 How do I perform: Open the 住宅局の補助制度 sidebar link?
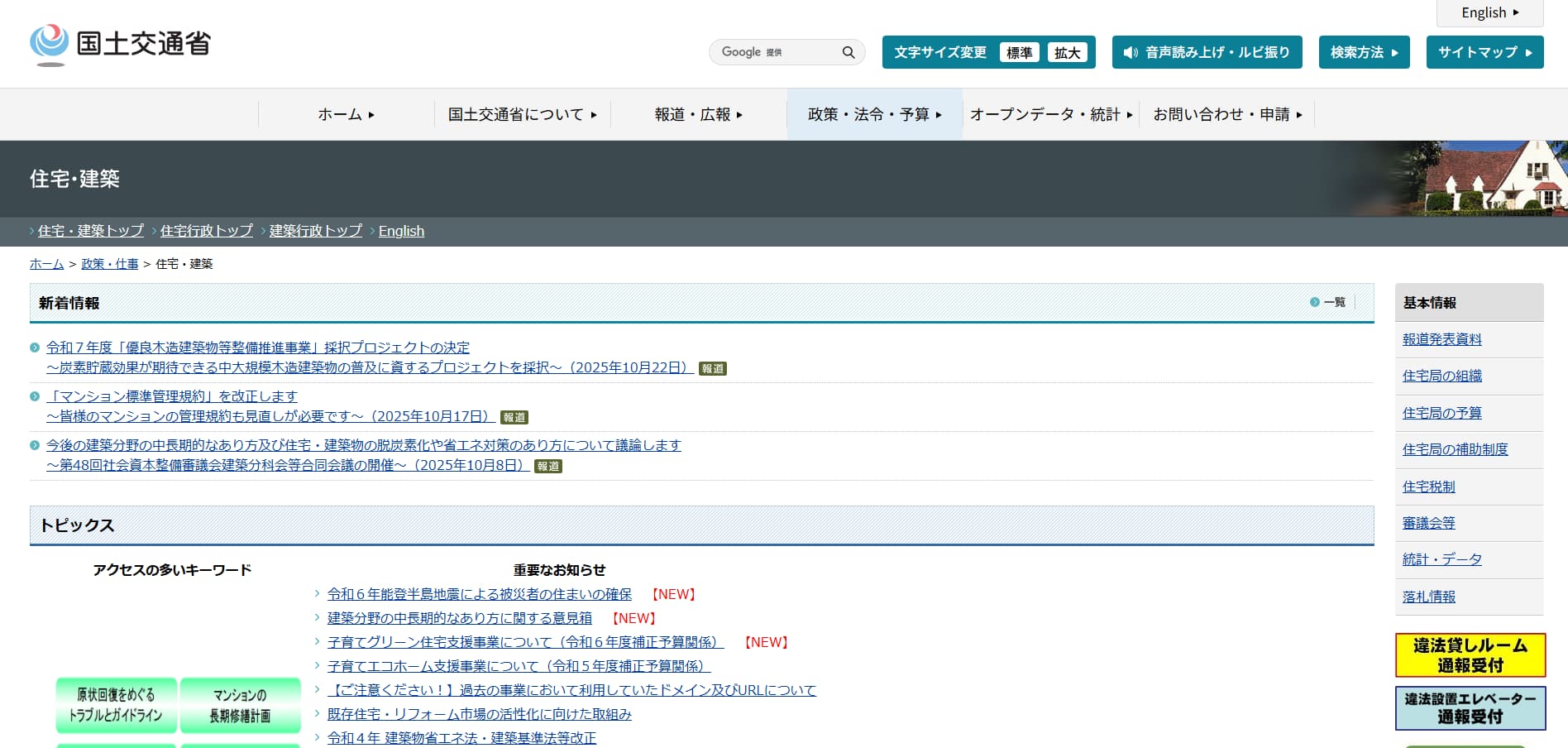click(1455, 449)
